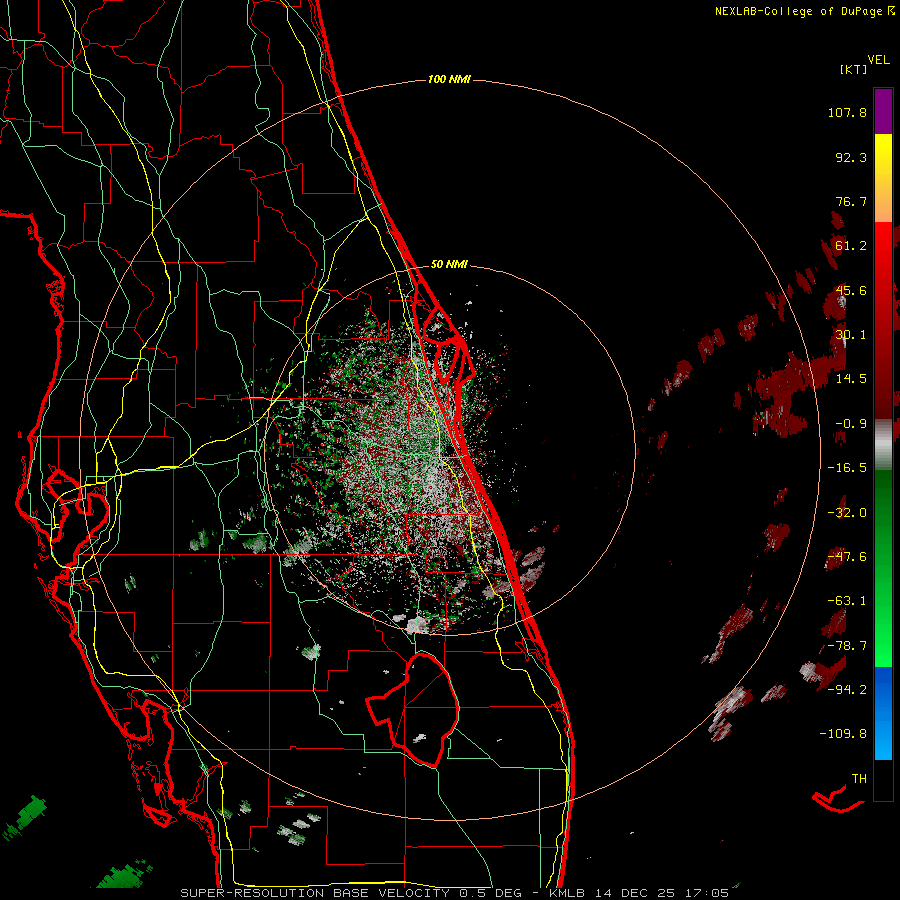The height and width of the screenshot is (900, 900).
Task: Click the 50 NMI range ring label
Action: (x=449, y=265)
